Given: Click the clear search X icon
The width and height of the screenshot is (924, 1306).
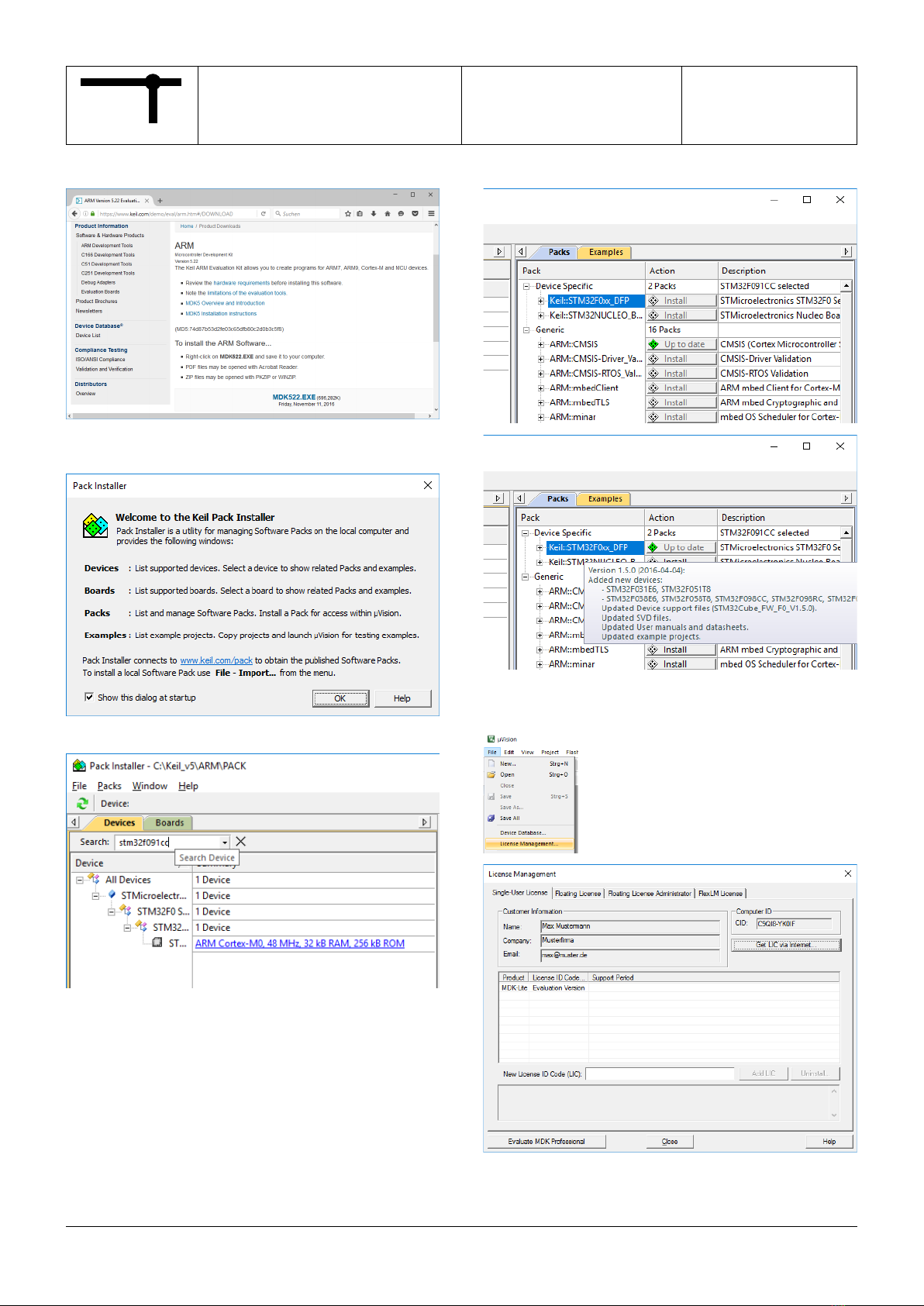Looking at the screenshot, I should click(x=241, y=842).
